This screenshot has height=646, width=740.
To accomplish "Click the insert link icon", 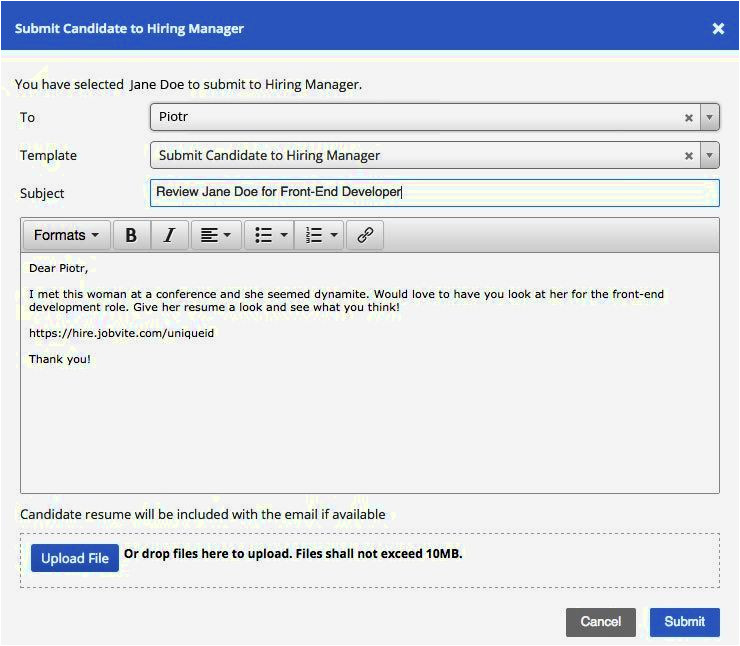I will tap(365, 235).
